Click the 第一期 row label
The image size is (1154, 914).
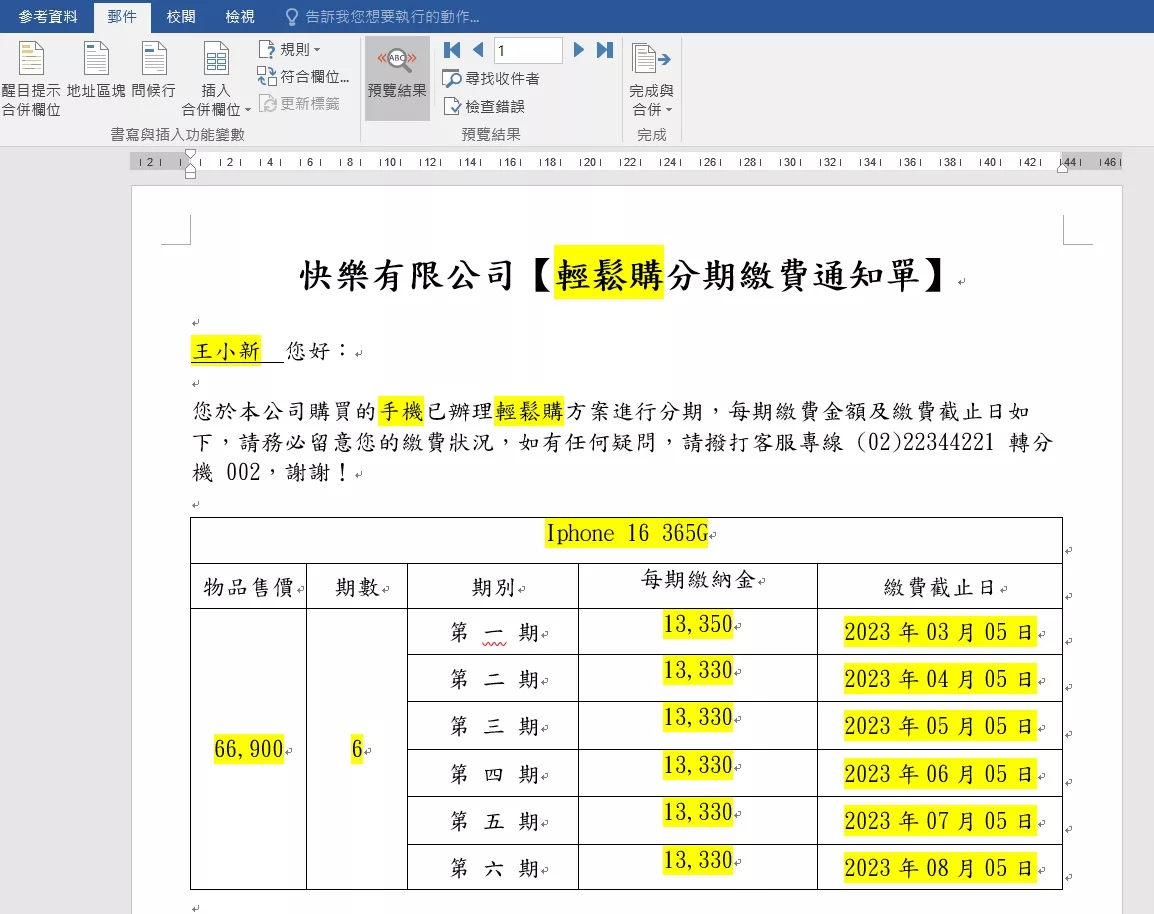[x=494, y=632]
